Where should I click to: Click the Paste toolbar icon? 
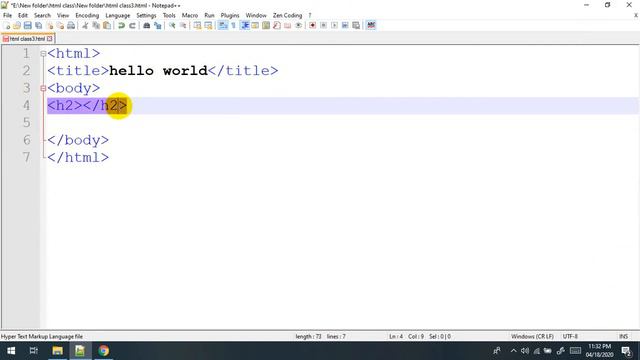(x=107, y=25)
